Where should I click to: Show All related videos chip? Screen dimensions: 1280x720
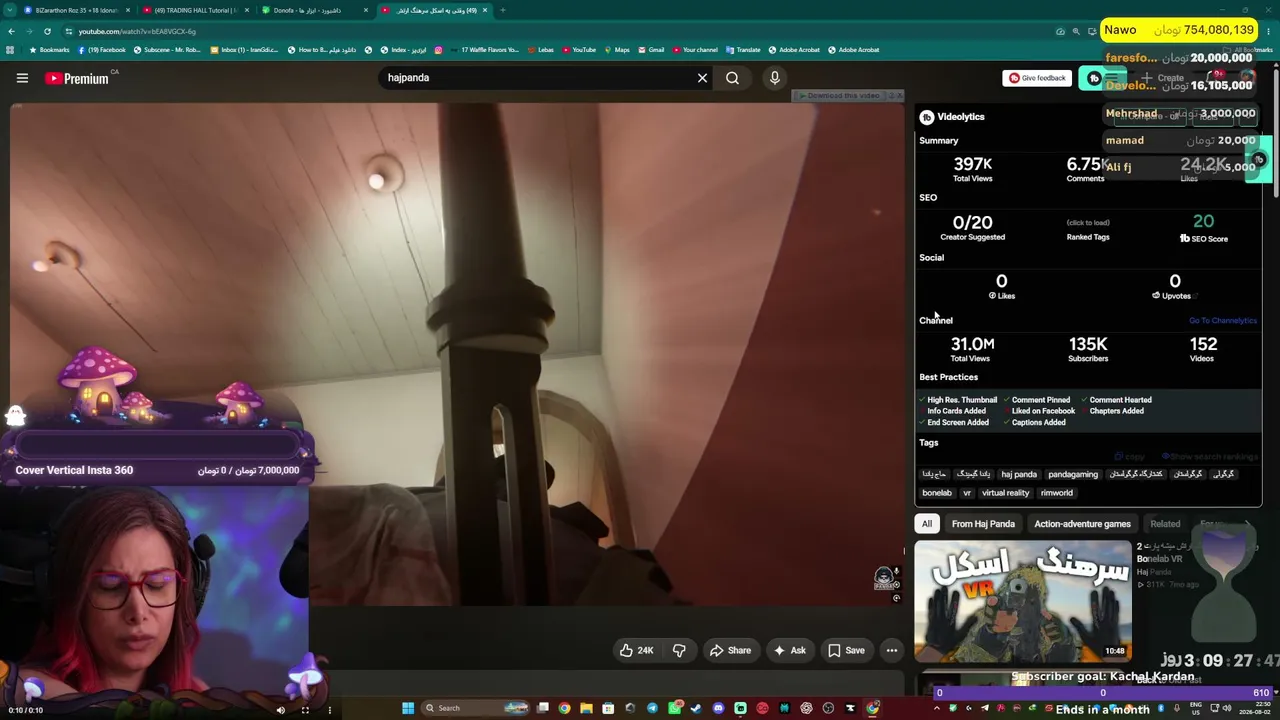click(927, 524)
